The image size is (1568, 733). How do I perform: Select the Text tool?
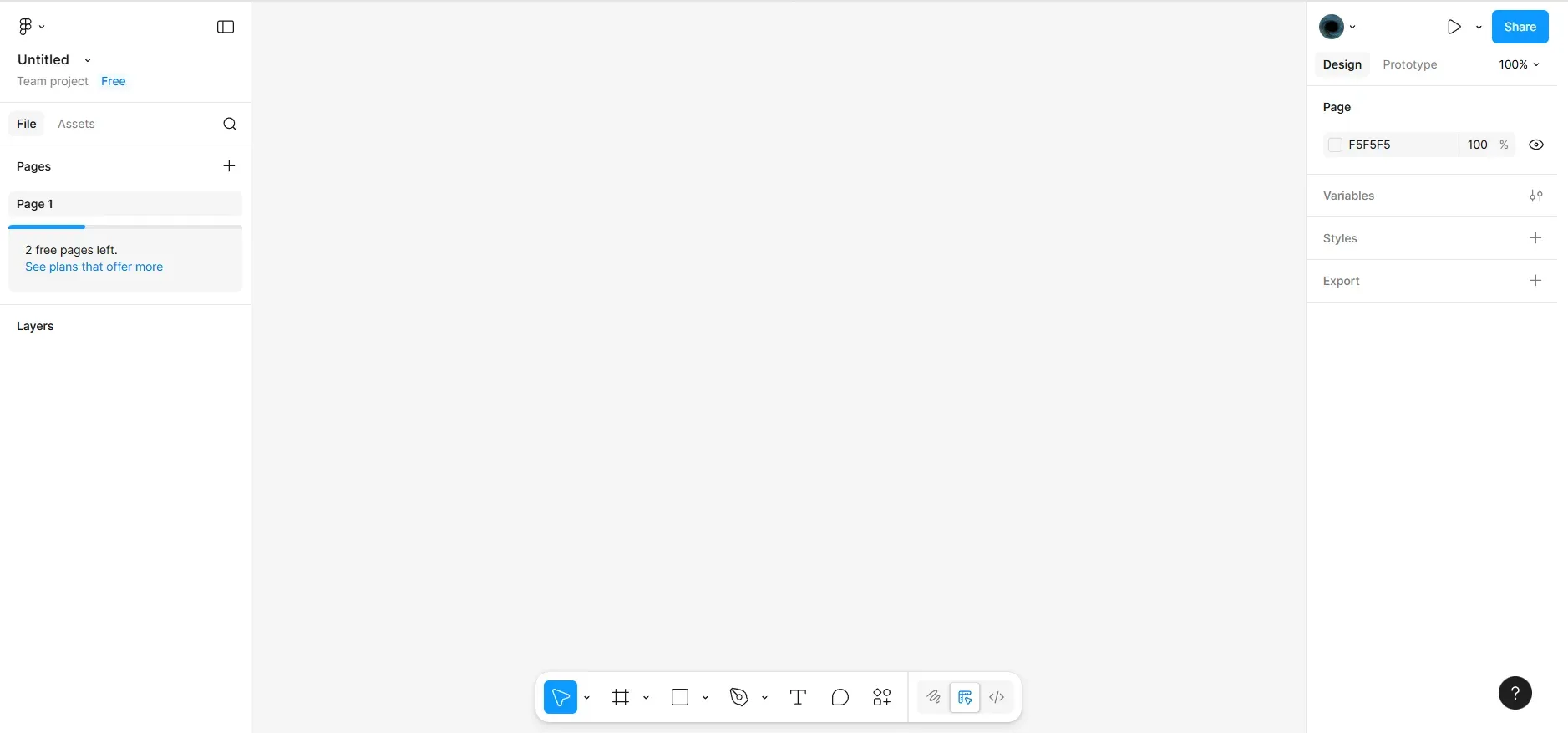pyautogui.click(x=798, y=697)
